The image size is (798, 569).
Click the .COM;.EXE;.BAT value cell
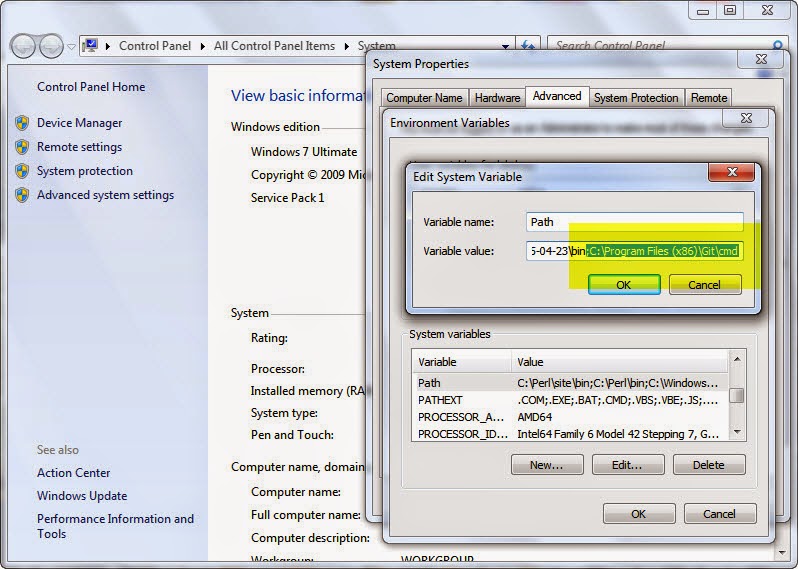(x=617, y=400)
